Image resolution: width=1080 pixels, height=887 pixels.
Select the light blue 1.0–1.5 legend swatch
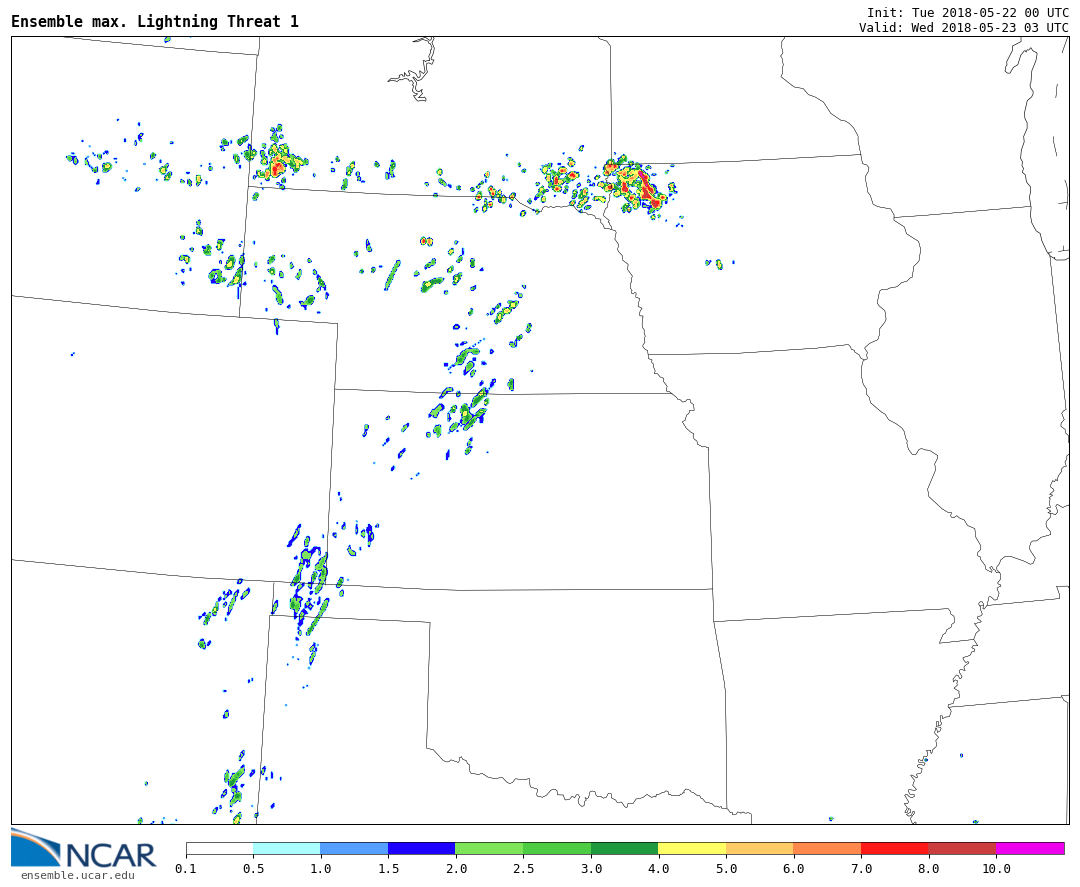(354, 848)
